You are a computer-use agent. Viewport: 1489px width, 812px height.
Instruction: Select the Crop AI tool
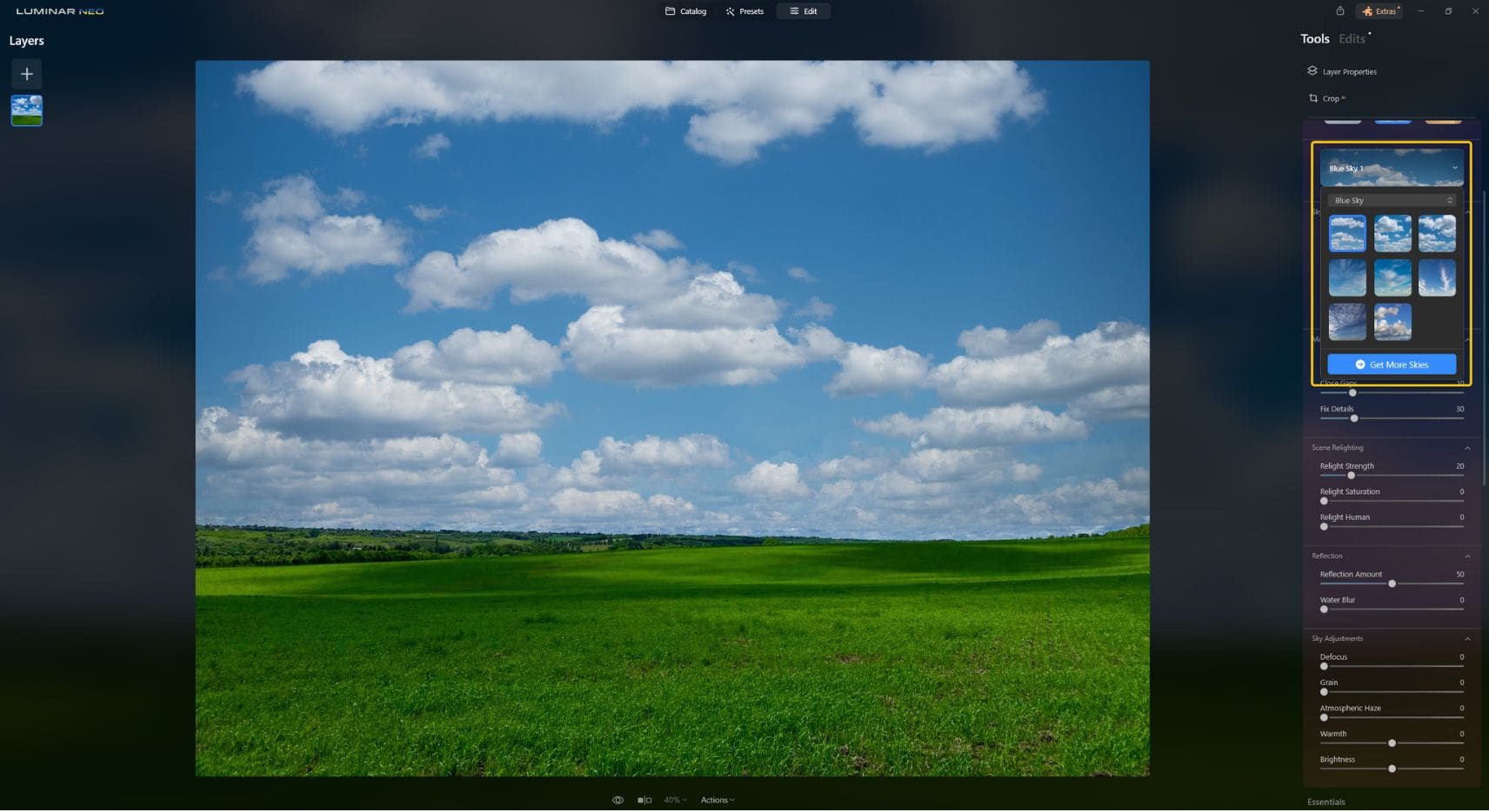[1329, 98]
